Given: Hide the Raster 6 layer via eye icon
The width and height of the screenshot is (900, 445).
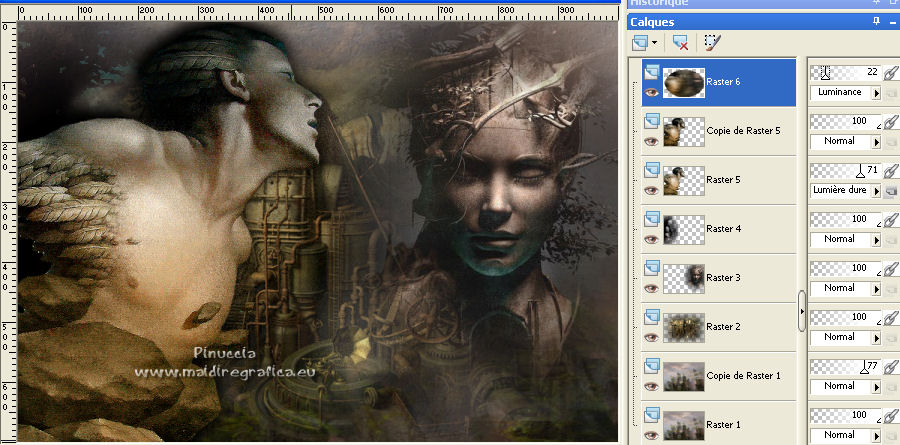Looking at the screenshot, I should pyautogui.click(x=651, y=92).
